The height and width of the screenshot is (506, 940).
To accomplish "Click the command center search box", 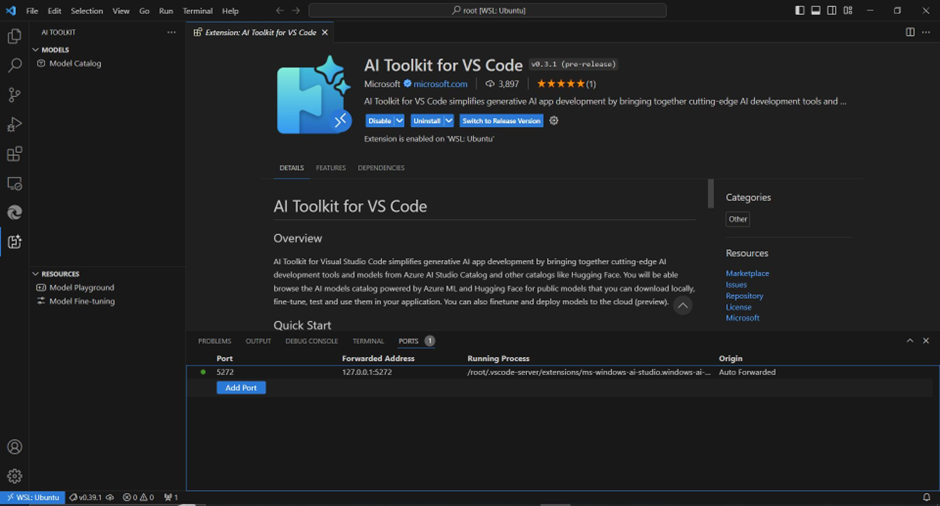I will (487, 11).
